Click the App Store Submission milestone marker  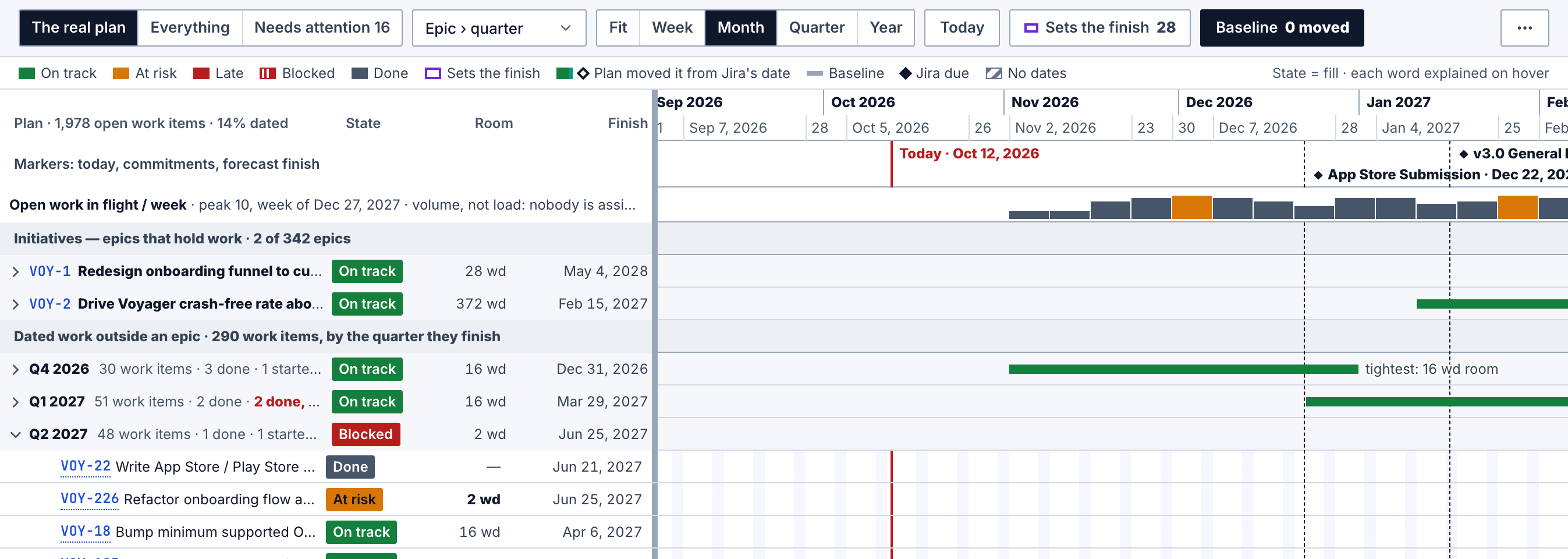click(x=1318, y=175)
